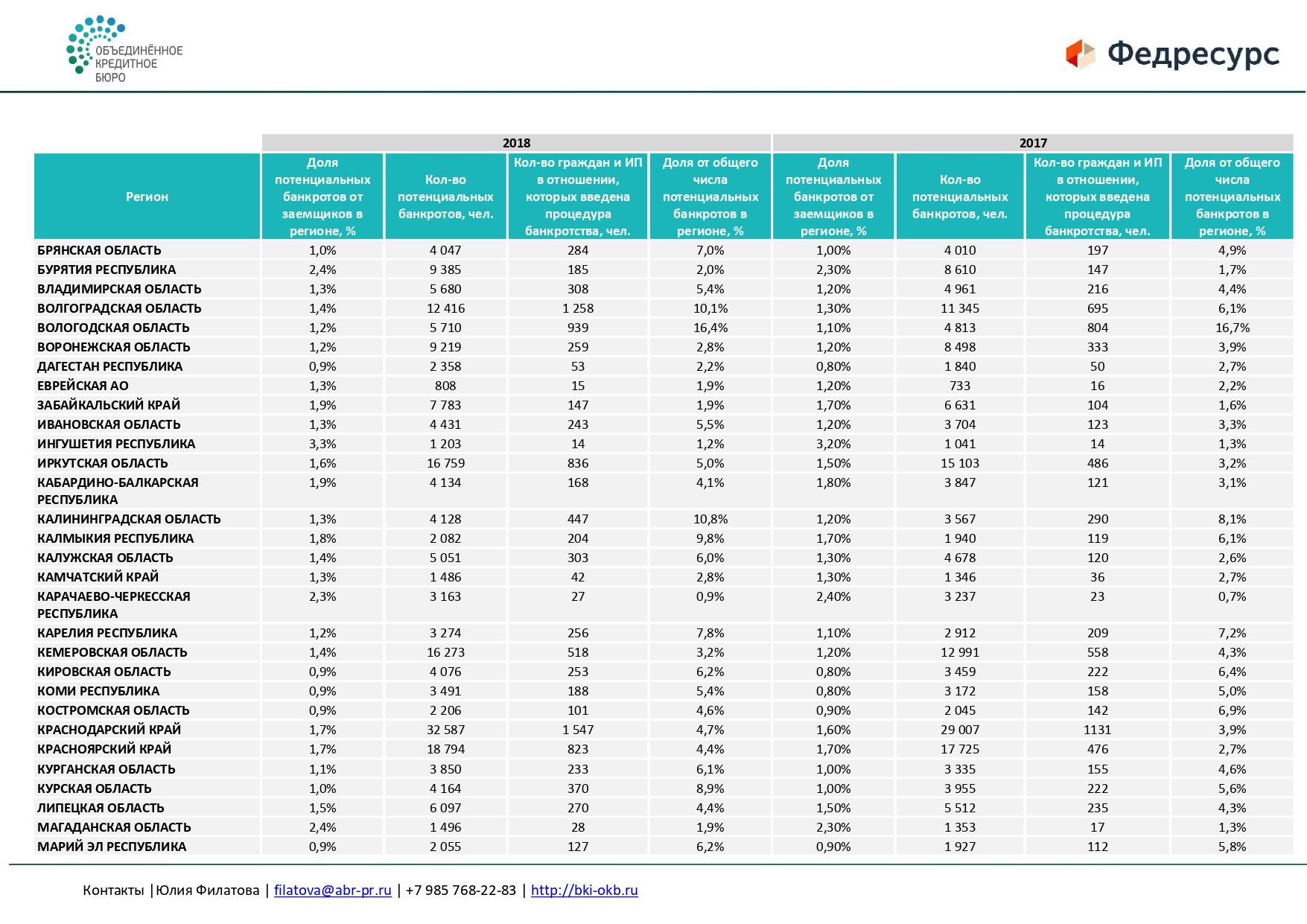Viewport: 1307px width, 924px height.
Task: Select the КАЛИНИНГРАДСКАЯ ОБЛАСТЬ row label
Action: pyautogui.click(x=129, y=519)
